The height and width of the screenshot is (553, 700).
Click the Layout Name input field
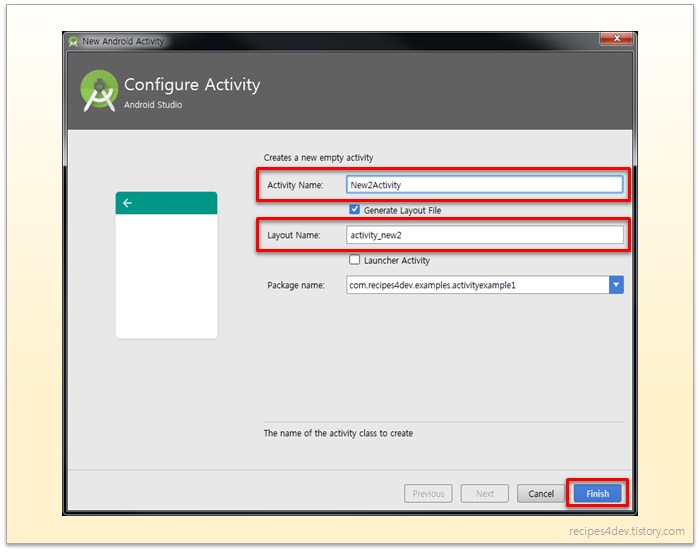tap(484, 235)
